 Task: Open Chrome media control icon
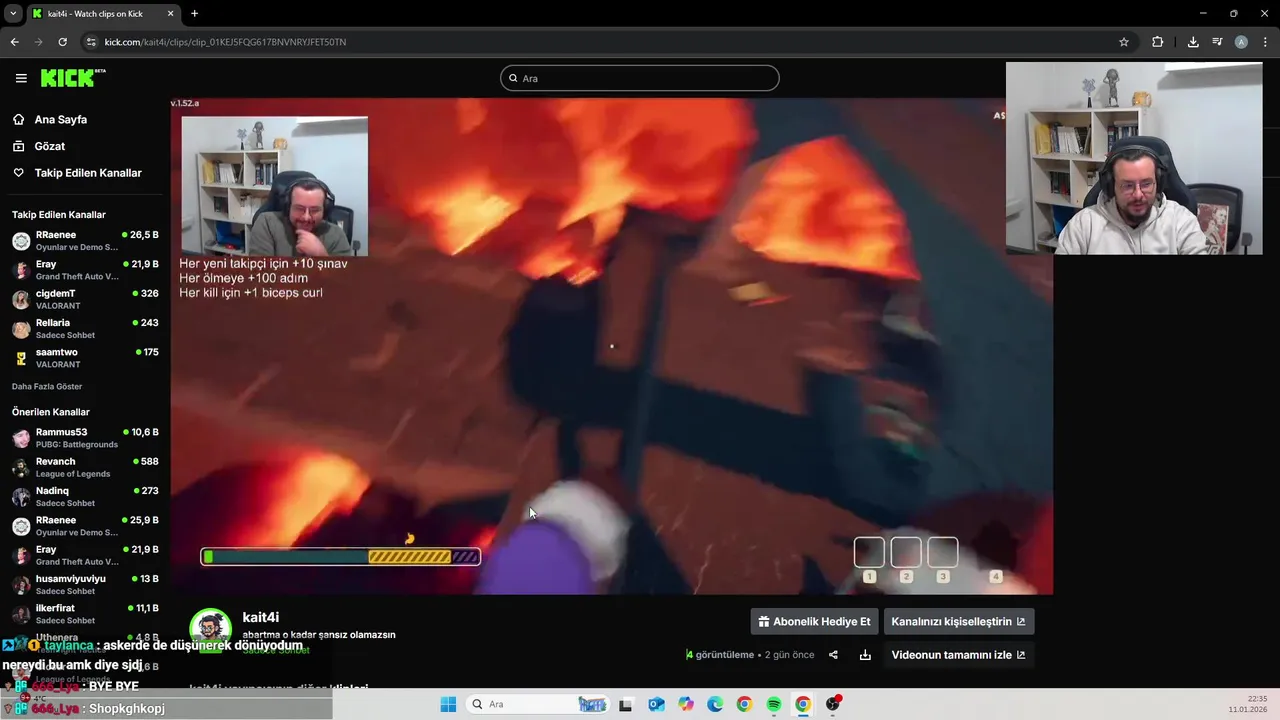coord(1217,42)
